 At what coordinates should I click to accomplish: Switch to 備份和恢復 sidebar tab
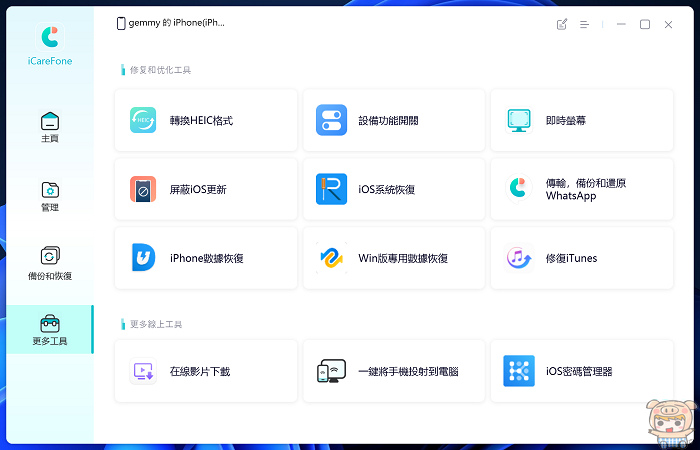[x=50, y=263]
